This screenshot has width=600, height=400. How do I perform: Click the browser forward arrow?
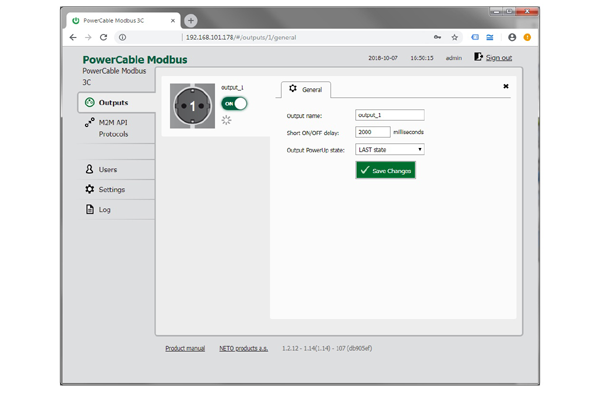[x=88, y=38]
